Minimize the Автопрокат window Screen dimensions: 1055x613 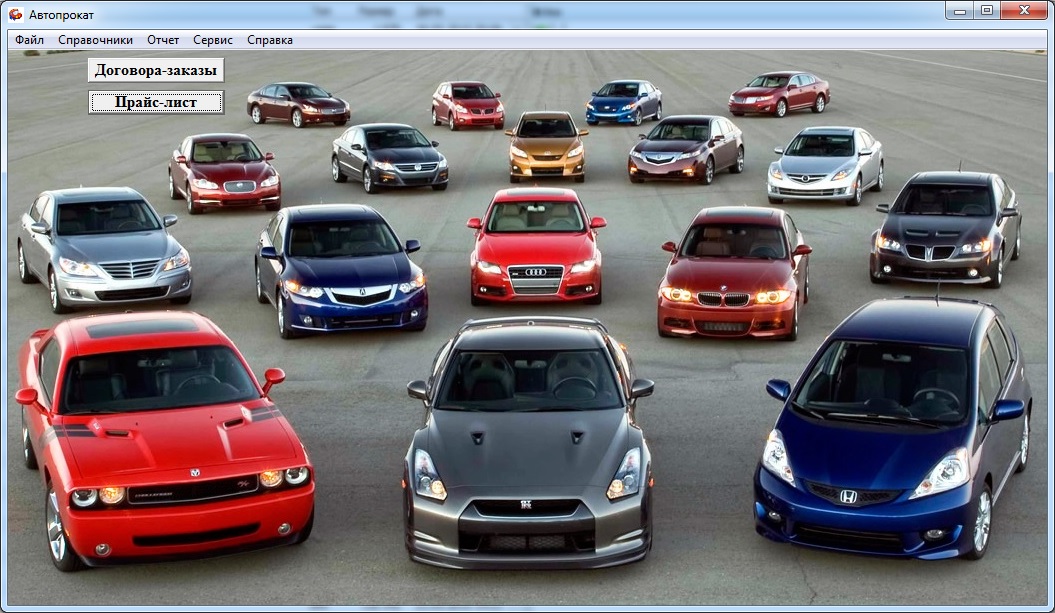click(x=959, y=10)
